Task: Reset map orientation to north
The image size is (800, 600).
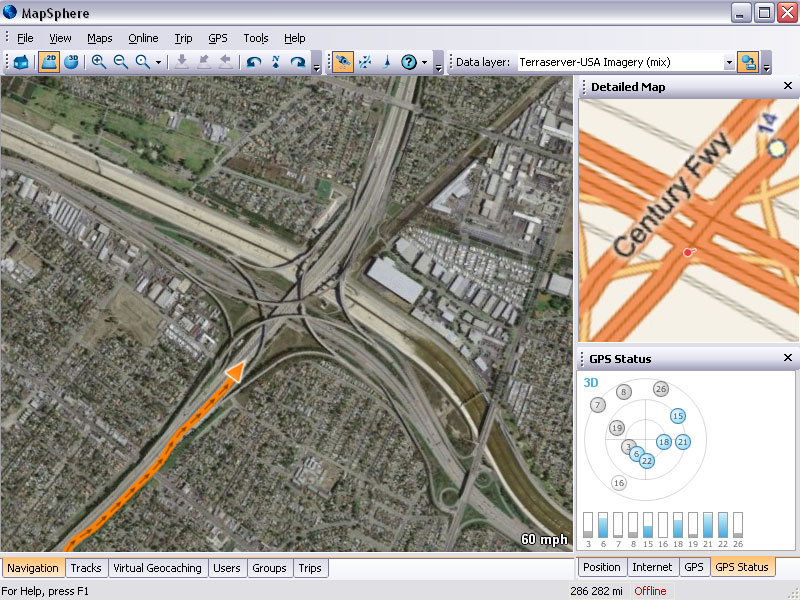Action: [x=276, y=62]
